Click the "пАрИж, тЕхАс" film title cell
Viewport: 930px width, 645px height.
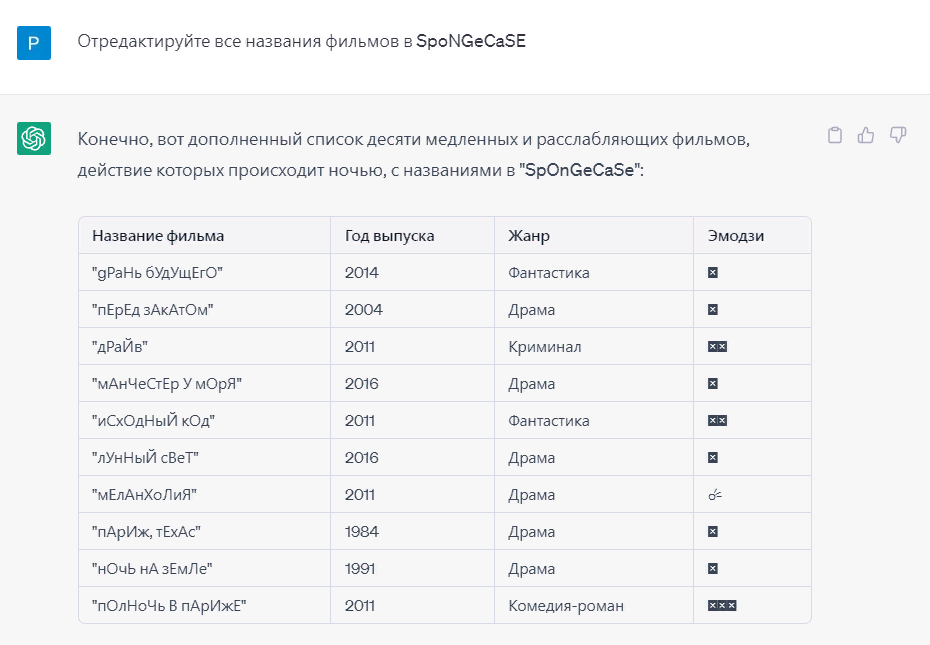coord(148,531)
